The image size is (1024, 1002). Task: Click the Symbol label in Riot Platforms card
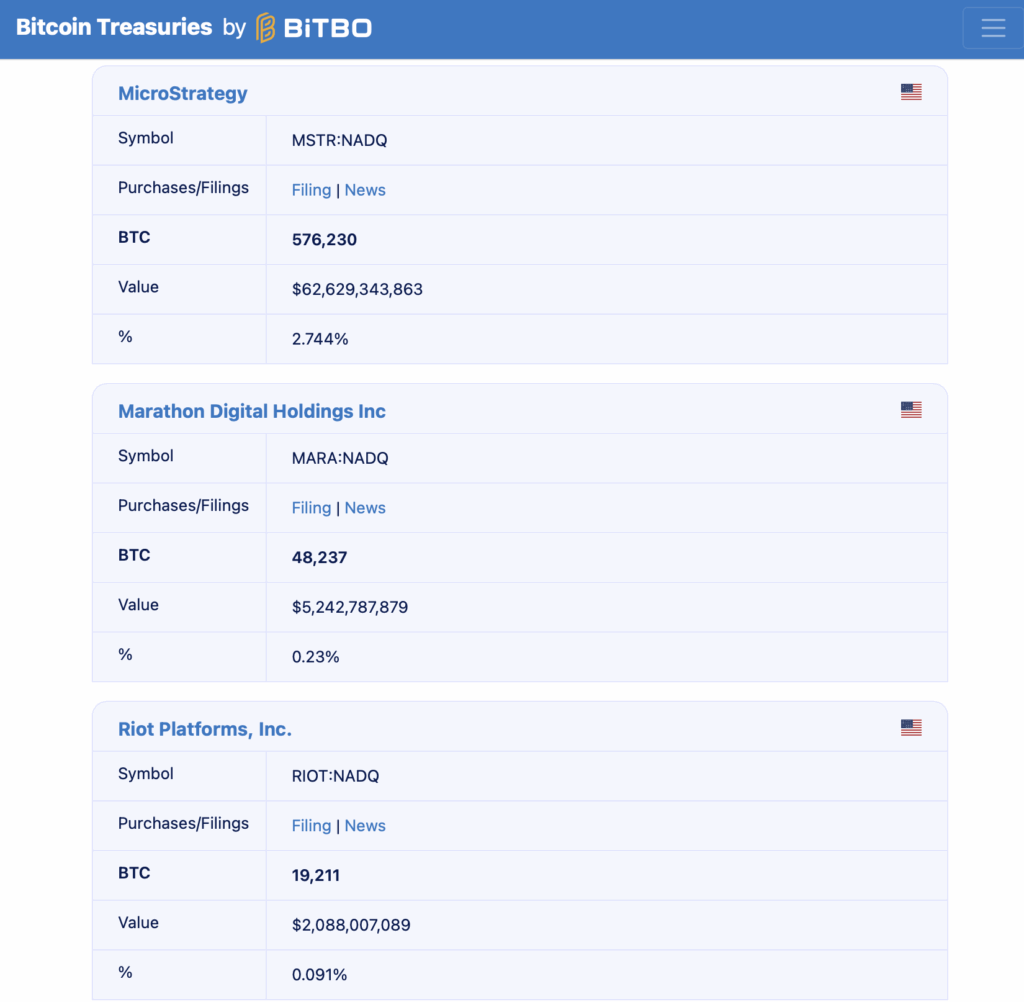tap(146, 773)
